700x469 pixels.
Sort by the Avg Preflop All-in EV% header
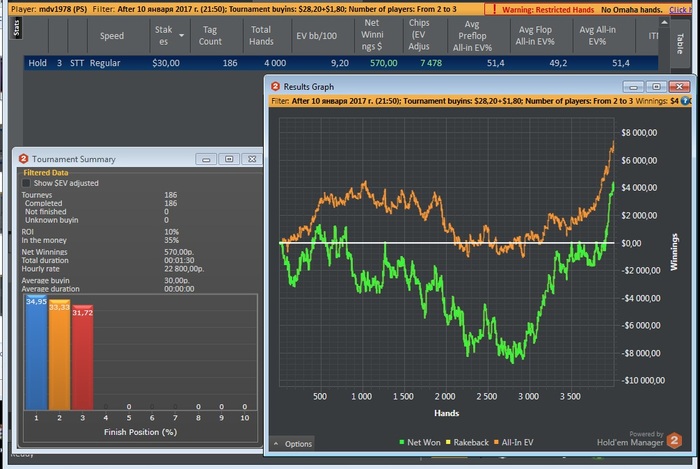pos(472,36)
